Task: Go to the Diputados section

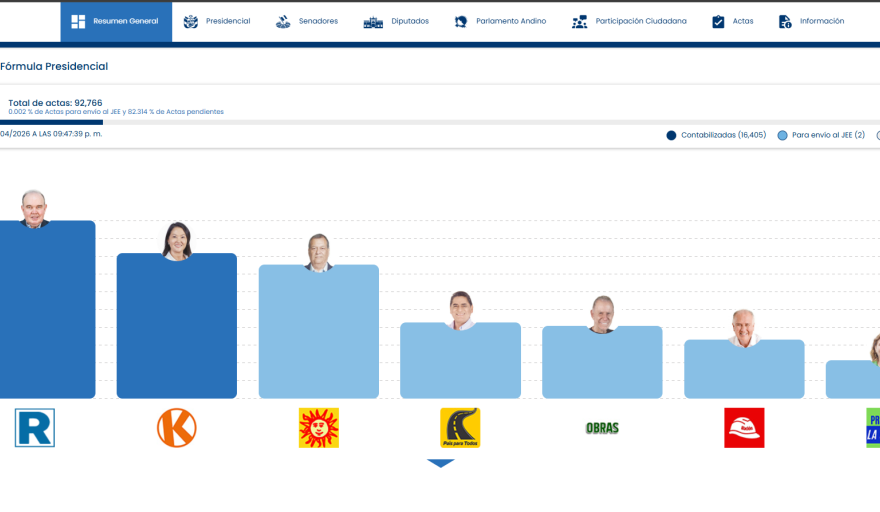Action: tap(397, 21)
